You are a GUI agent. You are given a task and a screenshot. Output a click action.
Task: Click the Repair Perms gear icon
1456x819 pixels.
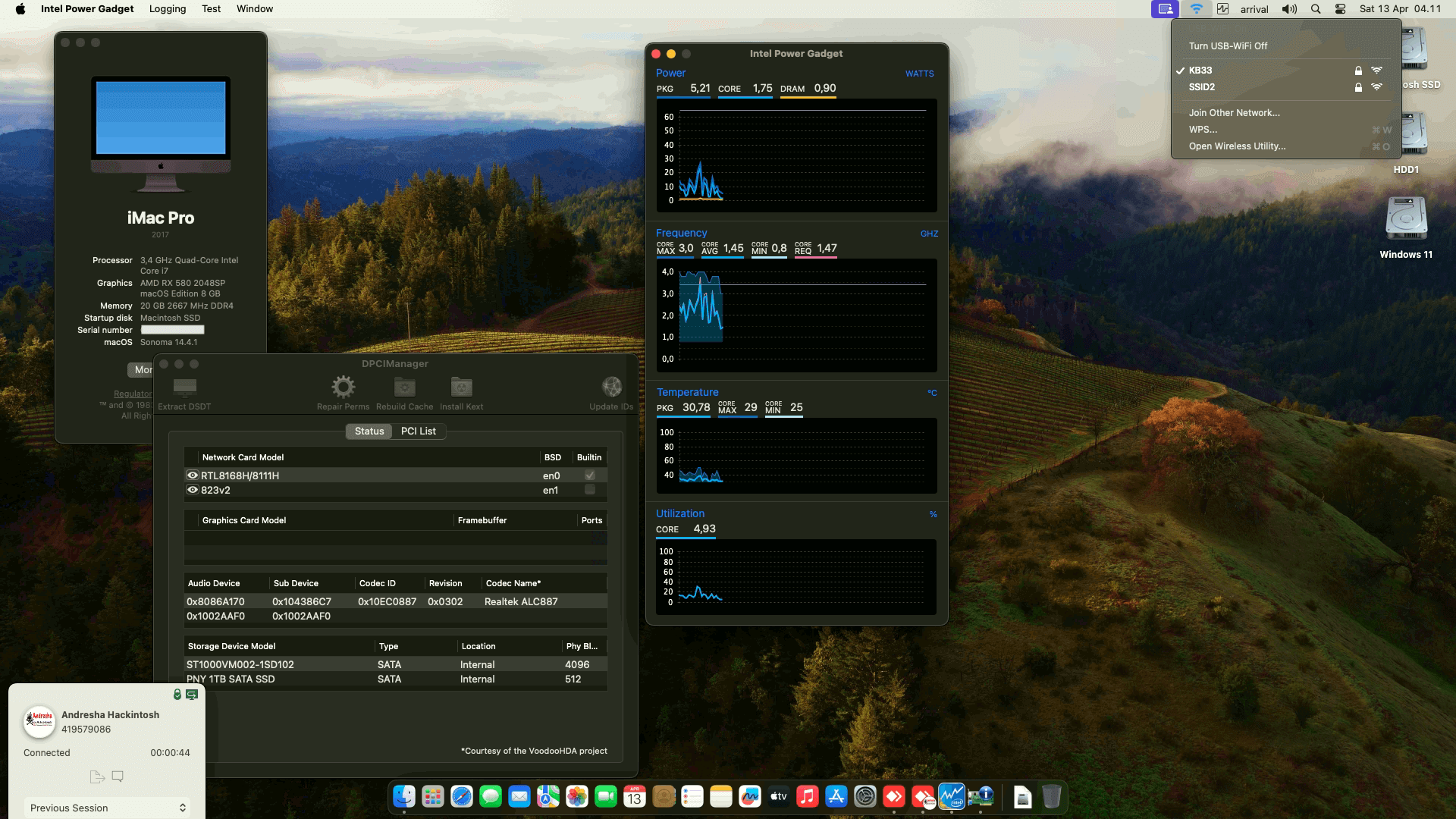click(x=343, y=388)
